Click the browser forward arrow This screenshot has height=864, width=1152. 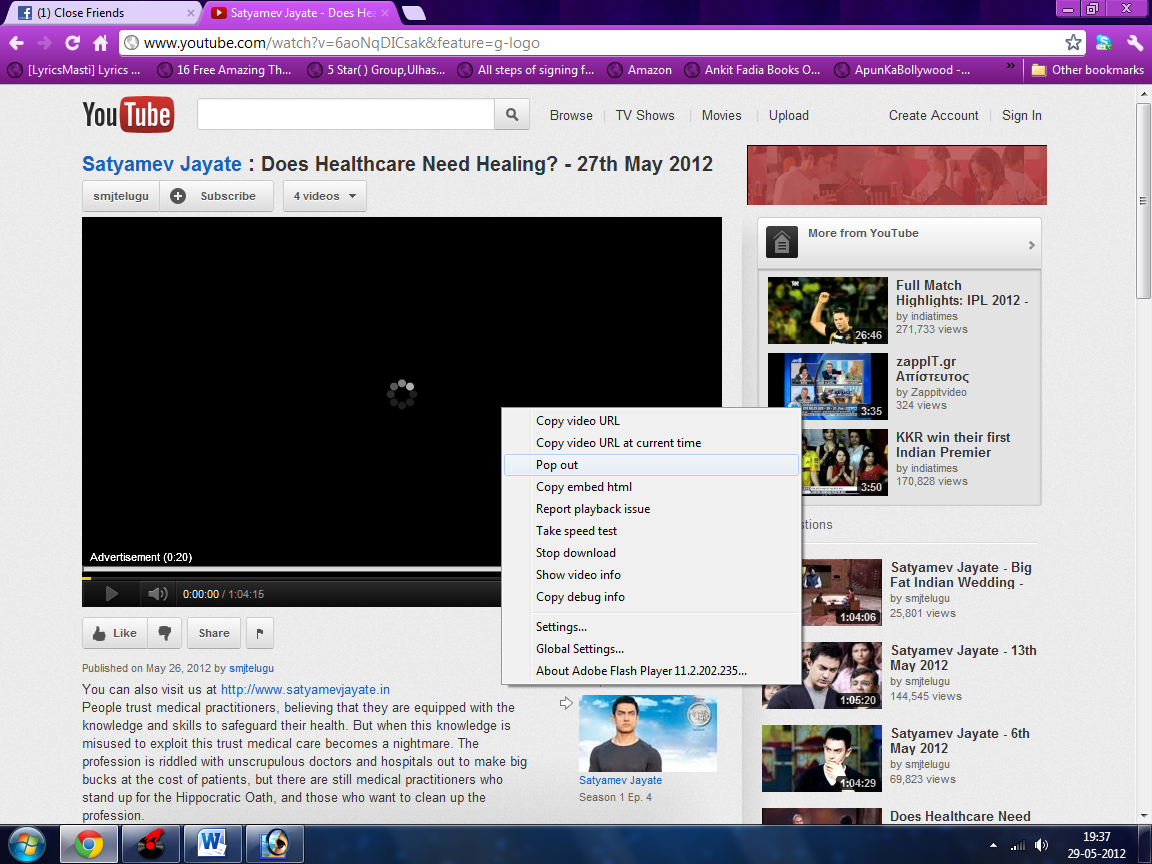(44, 43)
